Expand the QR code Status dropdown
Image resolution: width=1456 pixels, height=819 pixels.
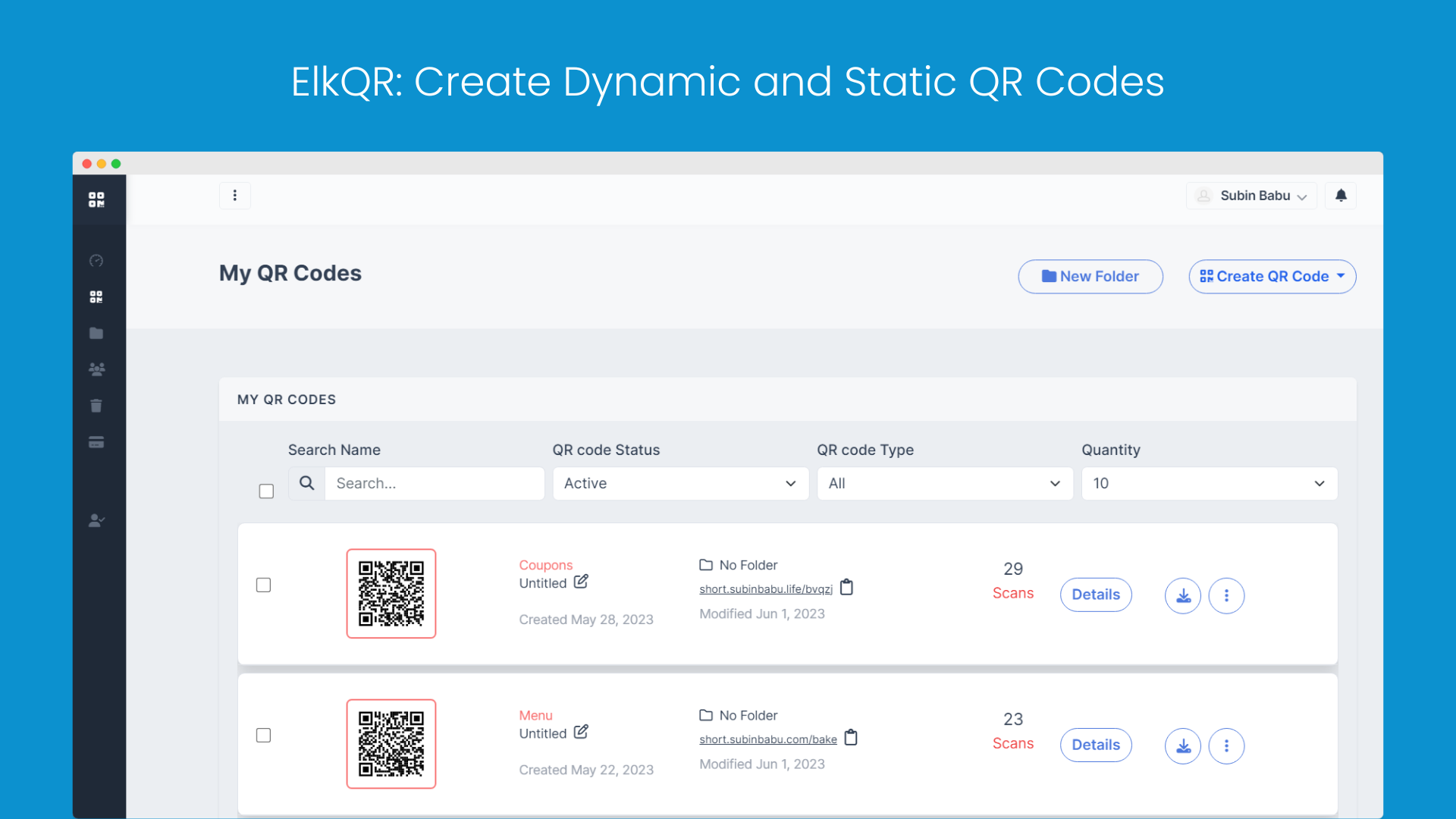click(x=680, y=483)
